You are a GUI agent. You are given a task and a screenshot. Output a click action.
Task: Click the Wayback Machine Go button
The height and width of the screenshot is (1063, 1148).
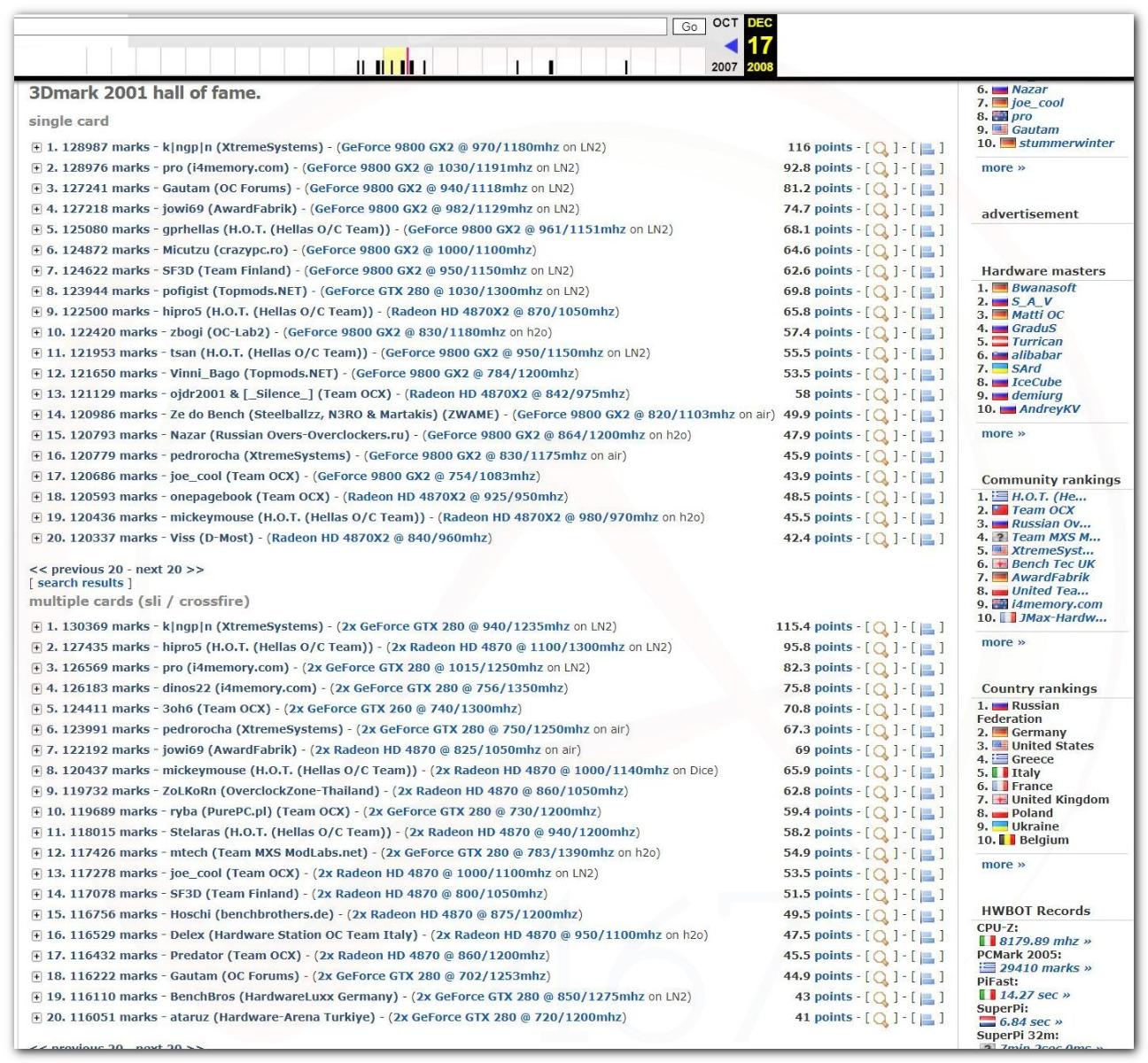(x=689, y=27)
